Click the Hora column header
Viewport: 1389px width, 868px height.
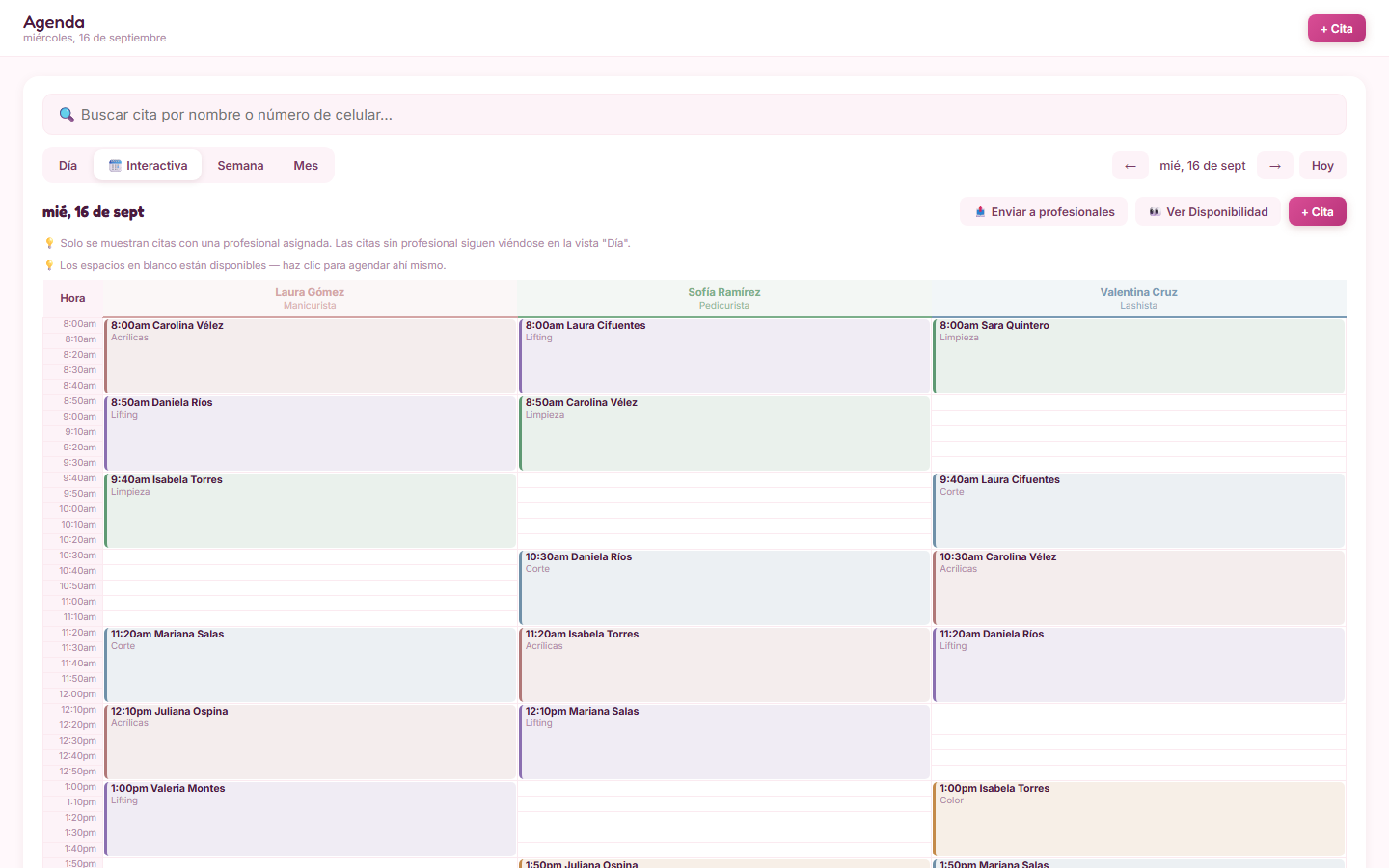point(73,298)
